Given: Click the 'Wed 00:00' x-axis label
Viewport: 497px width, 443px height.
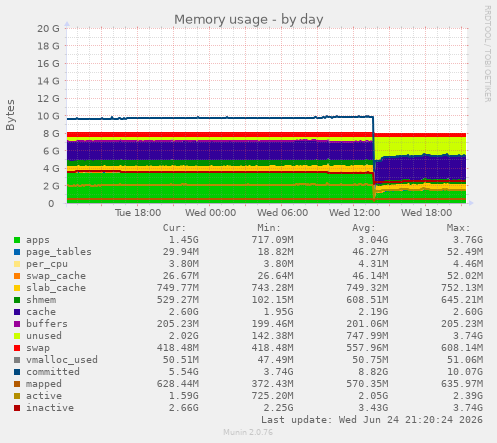Looking at the screenshot, I should [x=210, y=213].
